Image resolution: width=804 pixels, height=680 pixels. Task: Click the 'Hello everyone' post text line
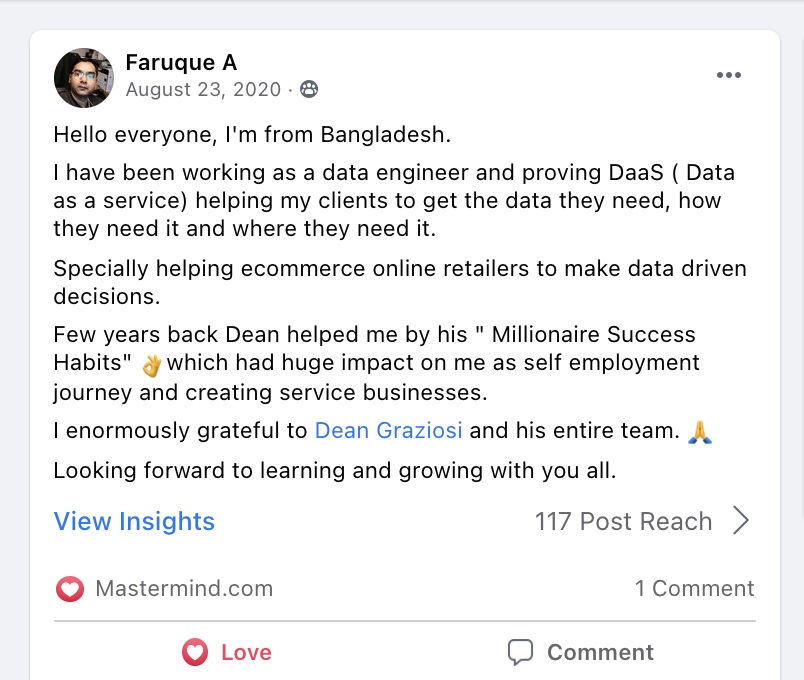(x=252, y=135)
